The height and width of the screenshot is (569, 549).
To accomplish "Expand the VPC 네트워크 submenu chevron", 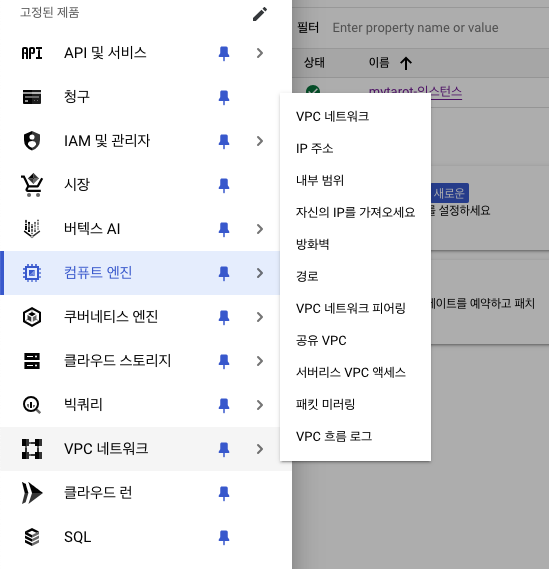I will coord(259,449).
